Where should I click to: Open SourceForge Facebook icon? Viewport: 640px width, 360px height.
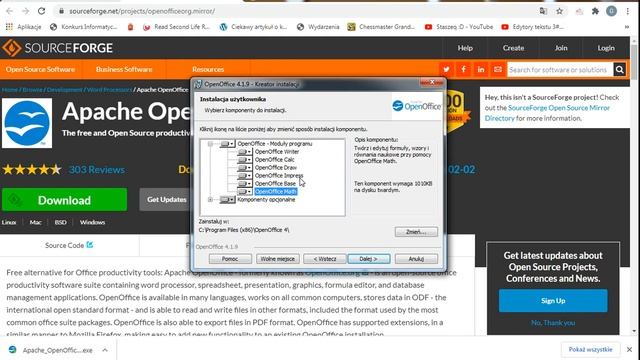[463, 69]
